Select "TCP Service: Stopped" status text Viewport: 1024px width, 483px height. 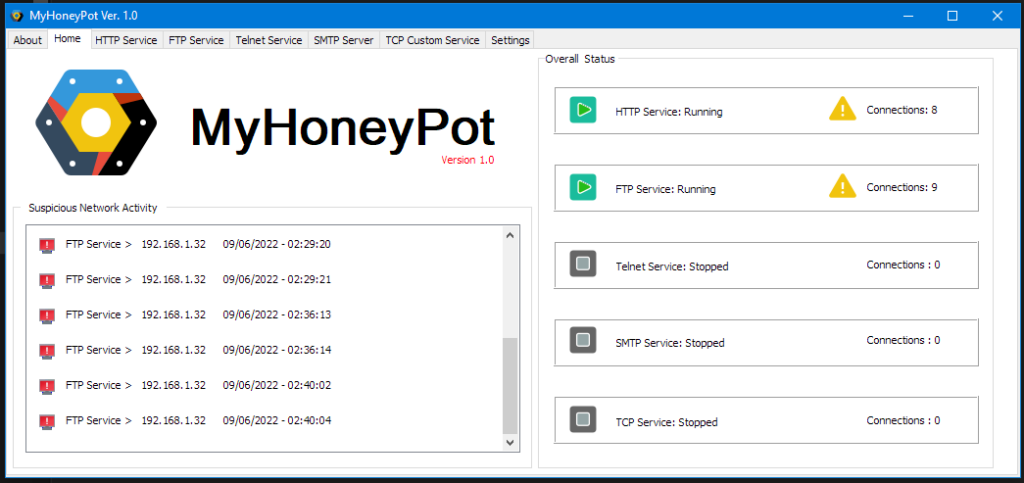[x=666, y=422]
